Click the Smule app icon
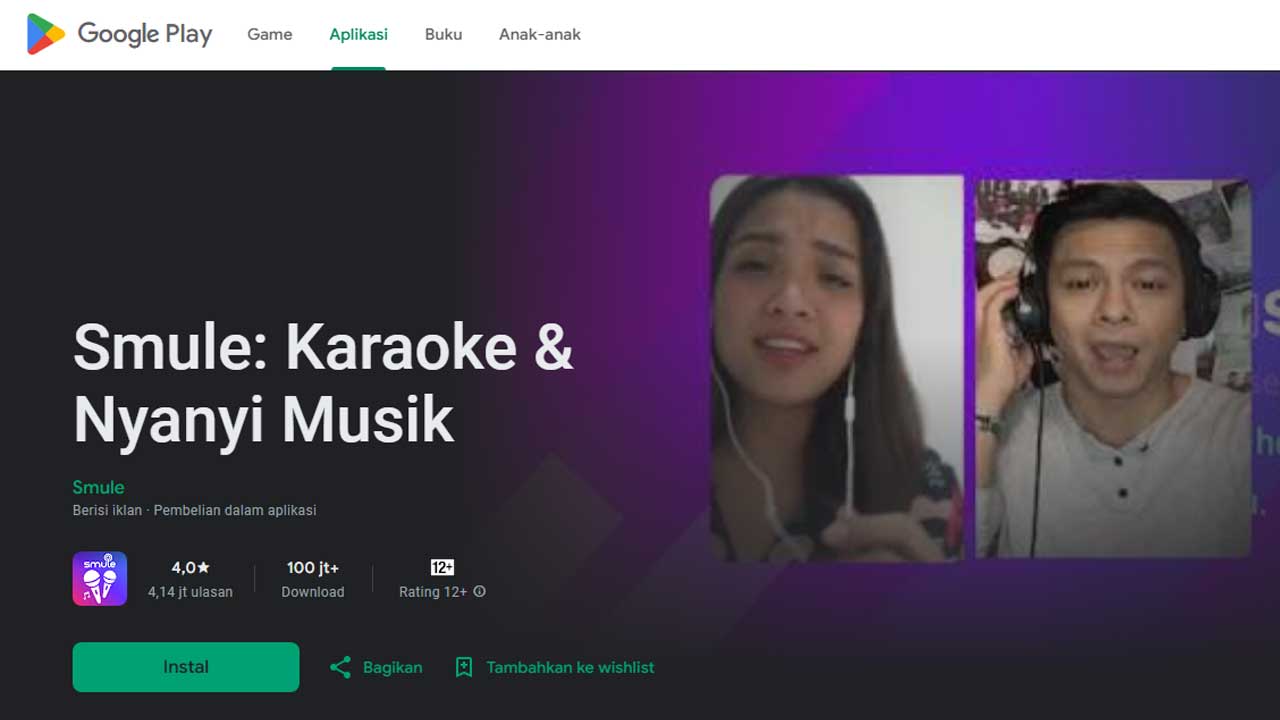 point(100,578)
